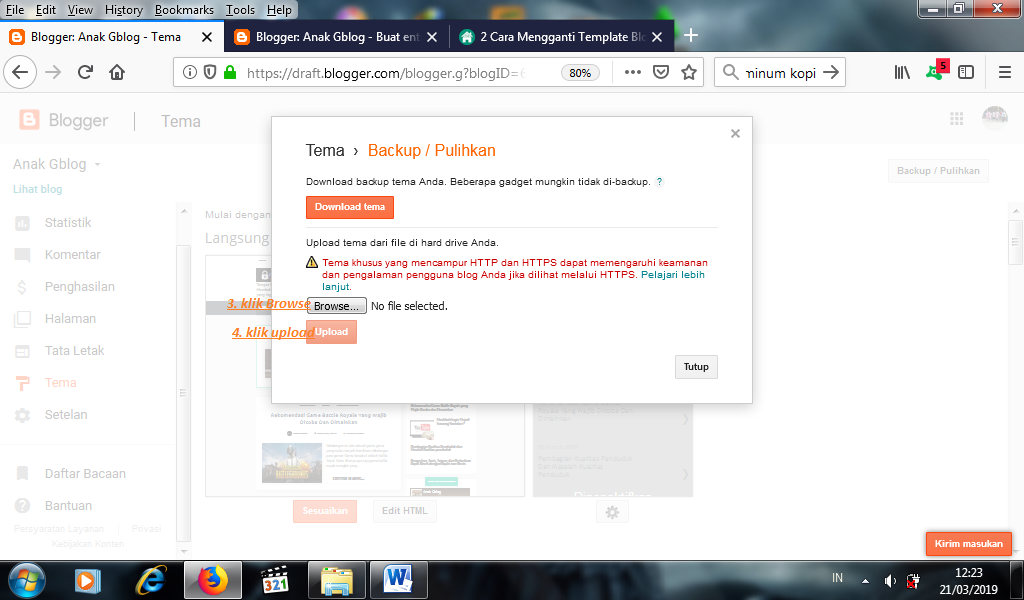
Task: Close the Anak Gblog - Tema tab
Action: (207, 37)
